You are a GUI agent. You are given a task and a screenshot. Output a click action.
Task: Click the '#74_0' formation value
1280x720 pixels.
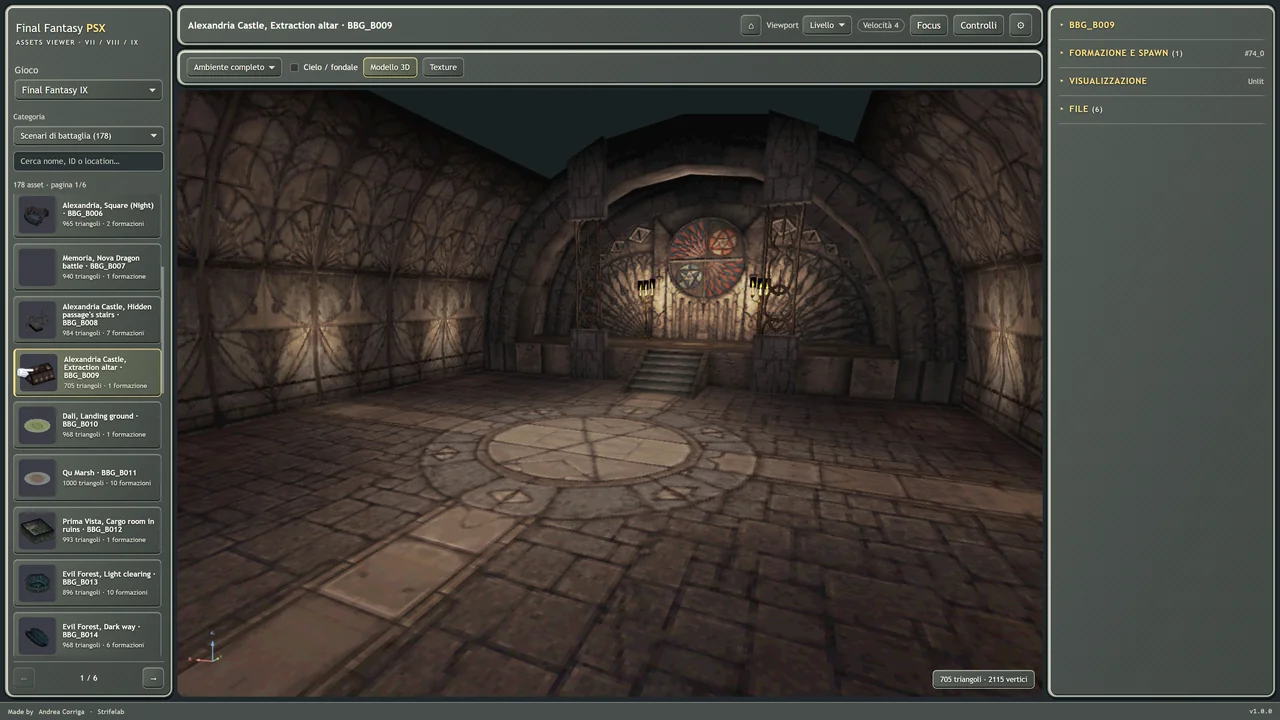tap(1254, 53)
